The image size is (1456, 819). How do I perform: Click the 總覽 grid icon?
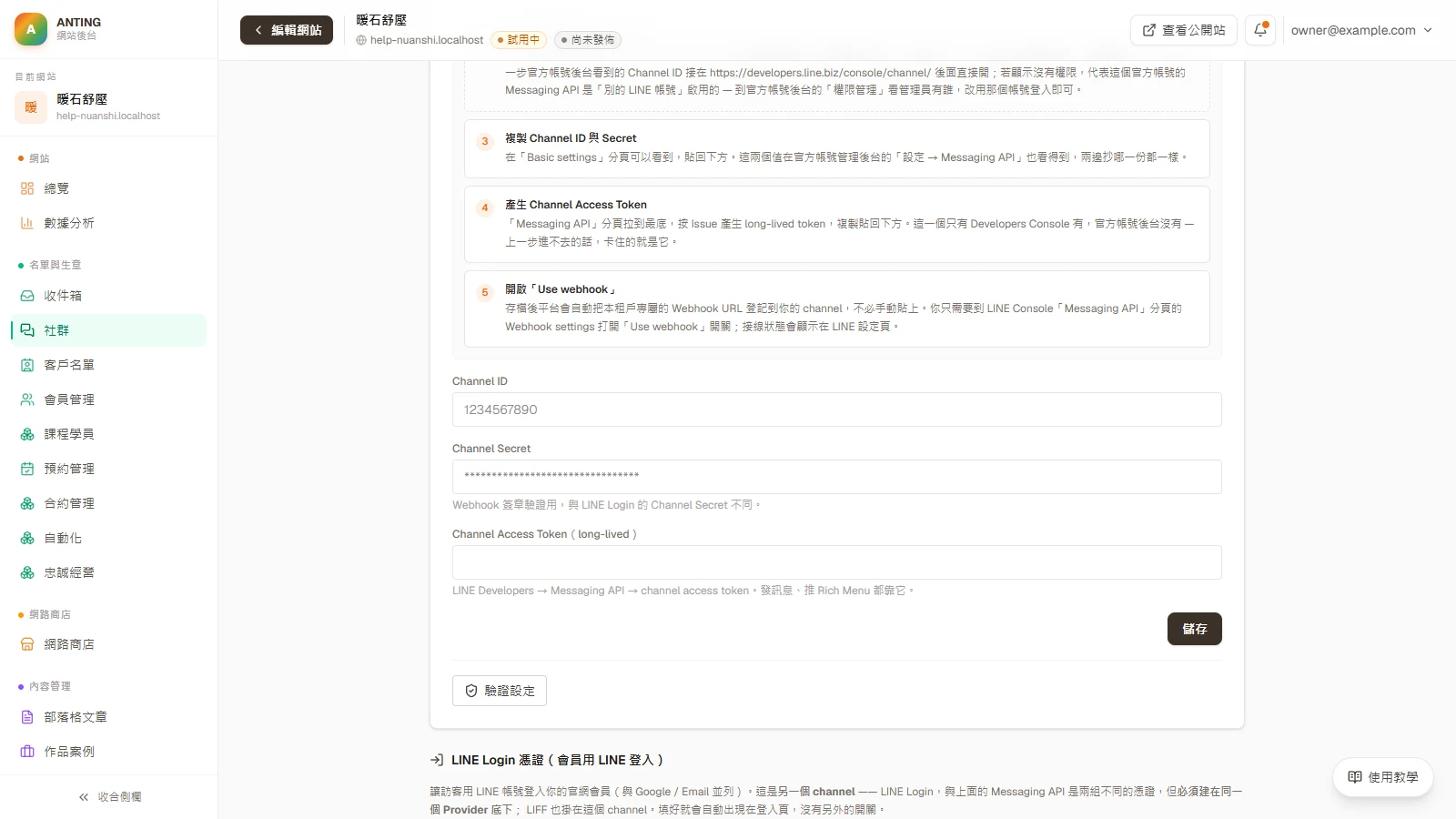[27, 188]
